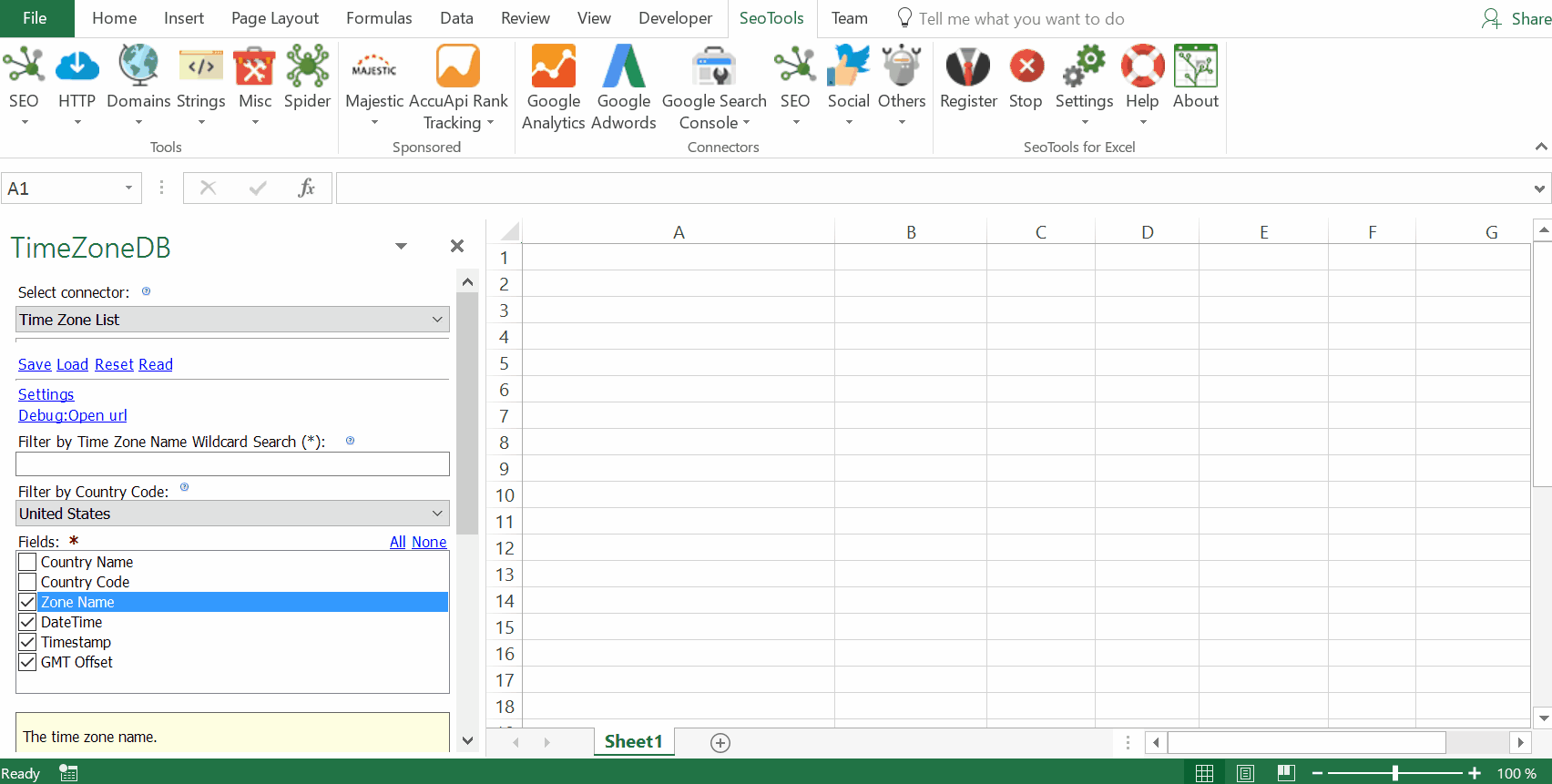The width and height of the screenshot is (1552, 784).
Task: Open the Name Box dropdown arrow
Action: [x=128, y=188]
